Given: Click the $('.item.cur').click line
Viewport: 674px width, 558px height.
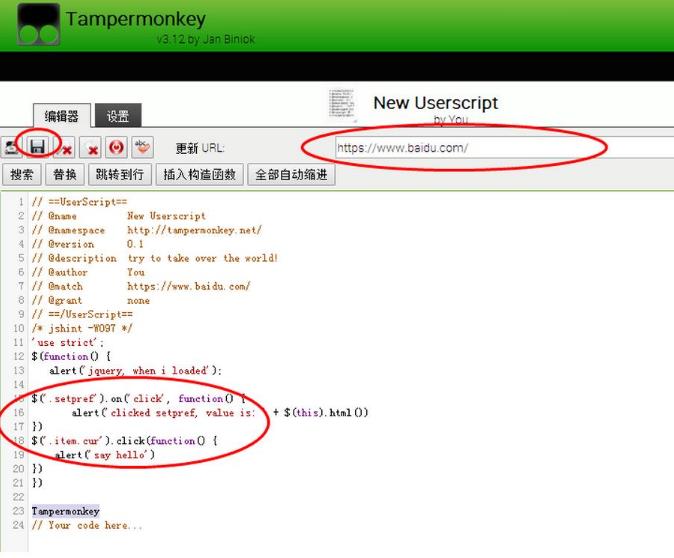Looking at the screenshot, I should pos(124,441).
